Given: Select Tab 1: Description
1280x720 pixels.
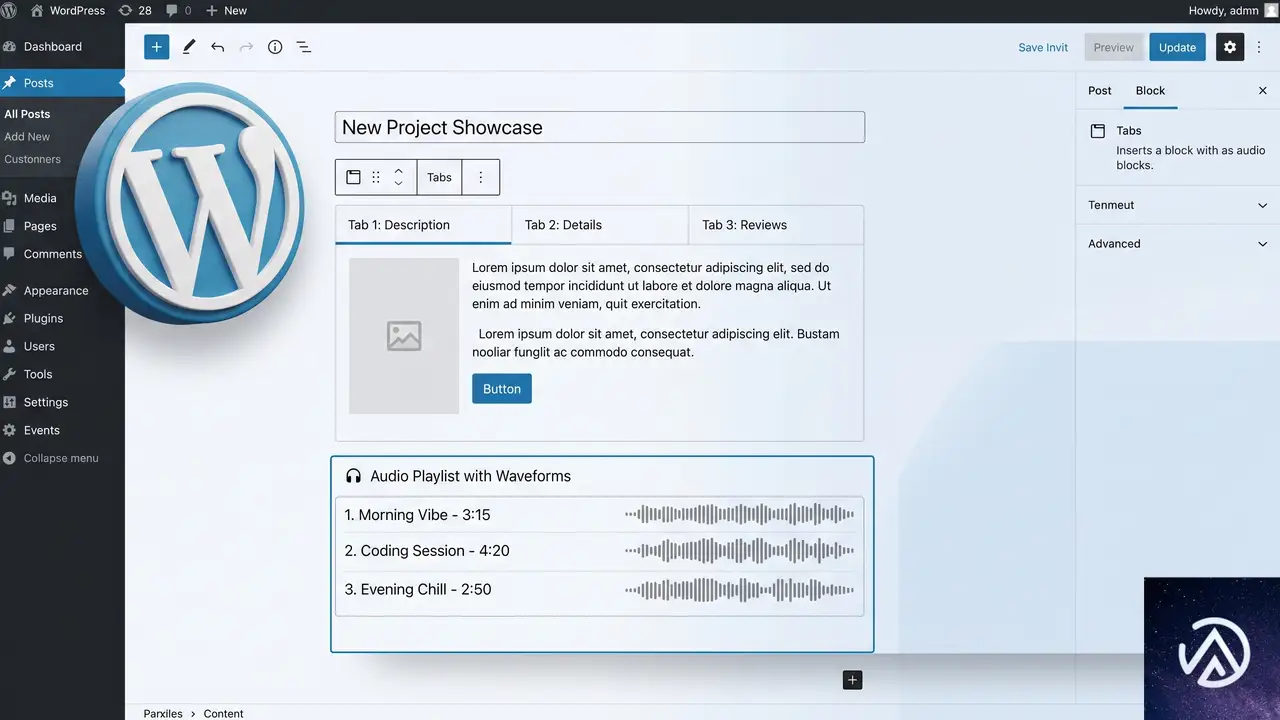Looking at the screenshot, I should 423,225.
